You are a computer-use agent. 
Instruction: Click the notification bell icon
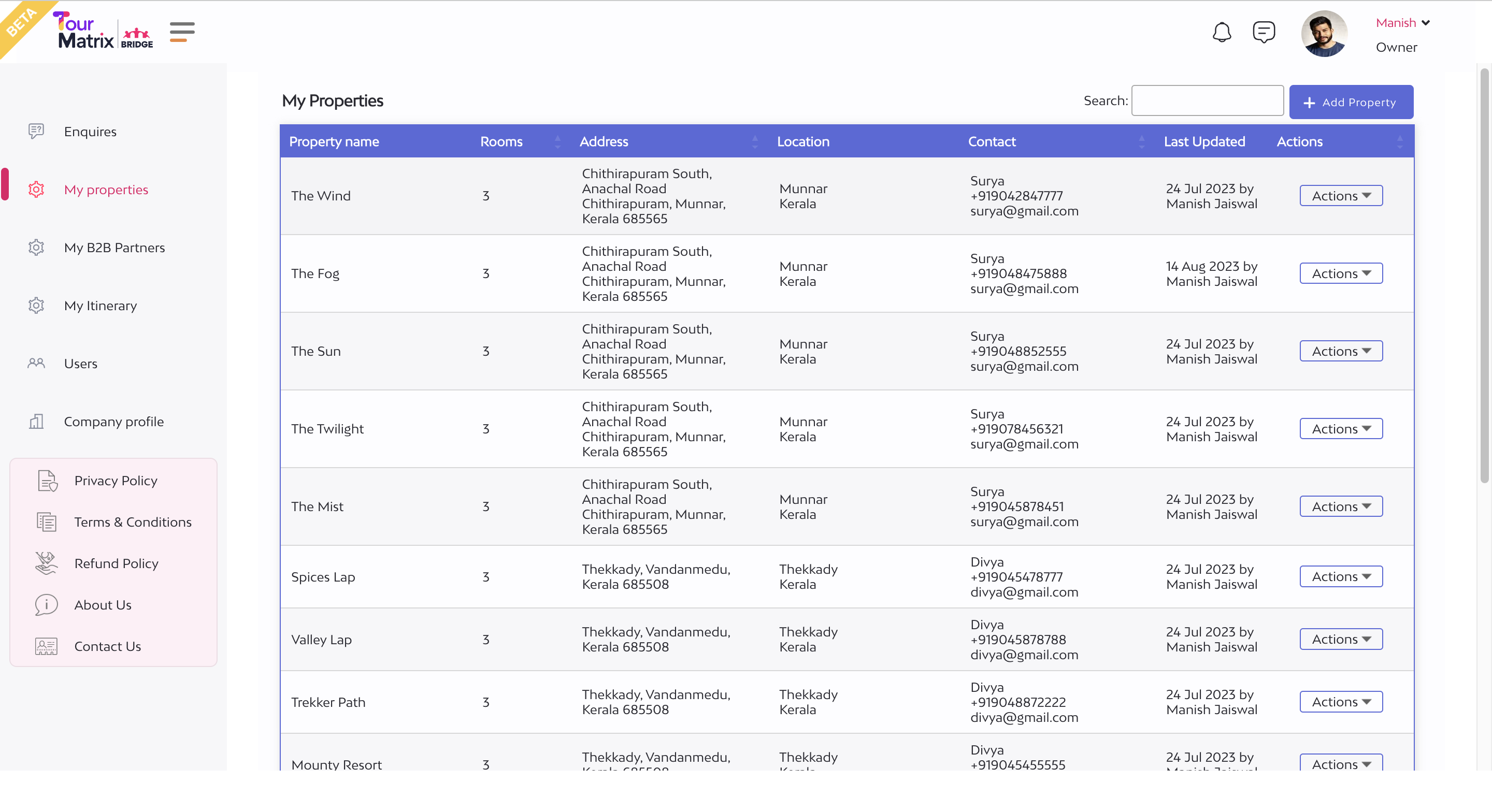pyautogui.click(x=1222, y=33)
